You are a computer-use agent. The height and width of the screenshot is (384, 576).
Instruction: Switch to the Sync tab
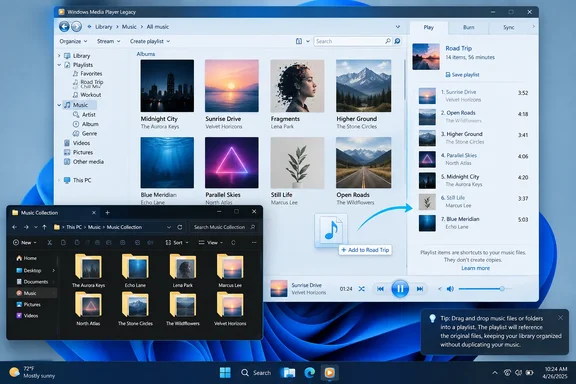(x=509, y=27)
